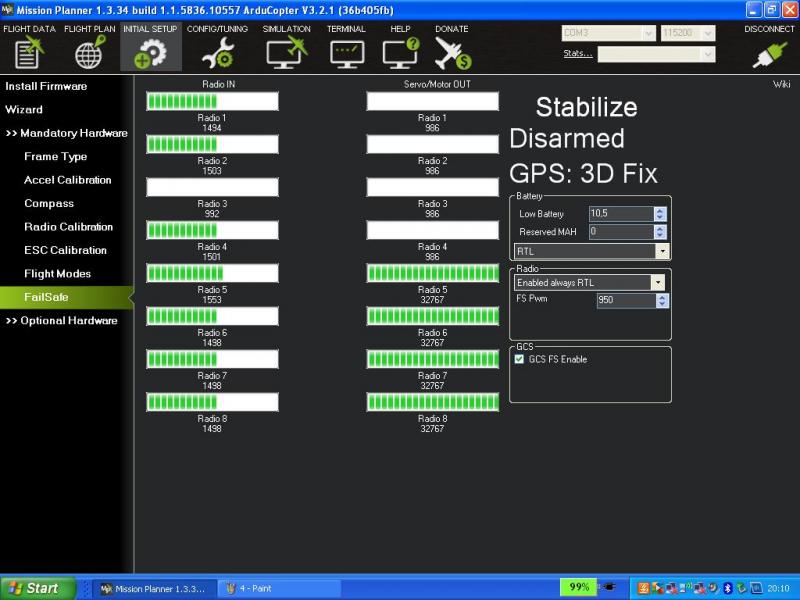The height and width of the screenshot is (600, 800).
Task: Open Flight Modes setup page
Action: 57,274
